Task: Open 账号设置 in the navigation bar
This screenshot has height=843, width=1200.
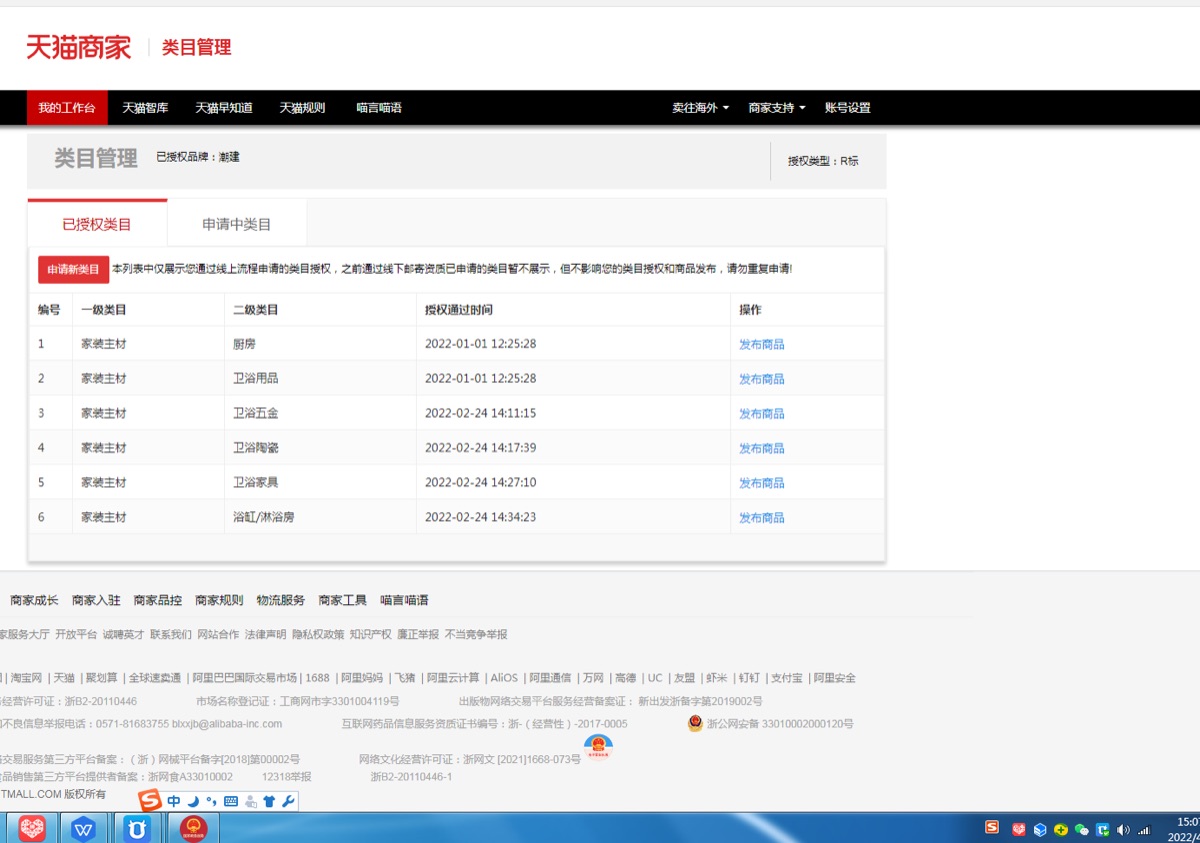Action: point(848,108)
